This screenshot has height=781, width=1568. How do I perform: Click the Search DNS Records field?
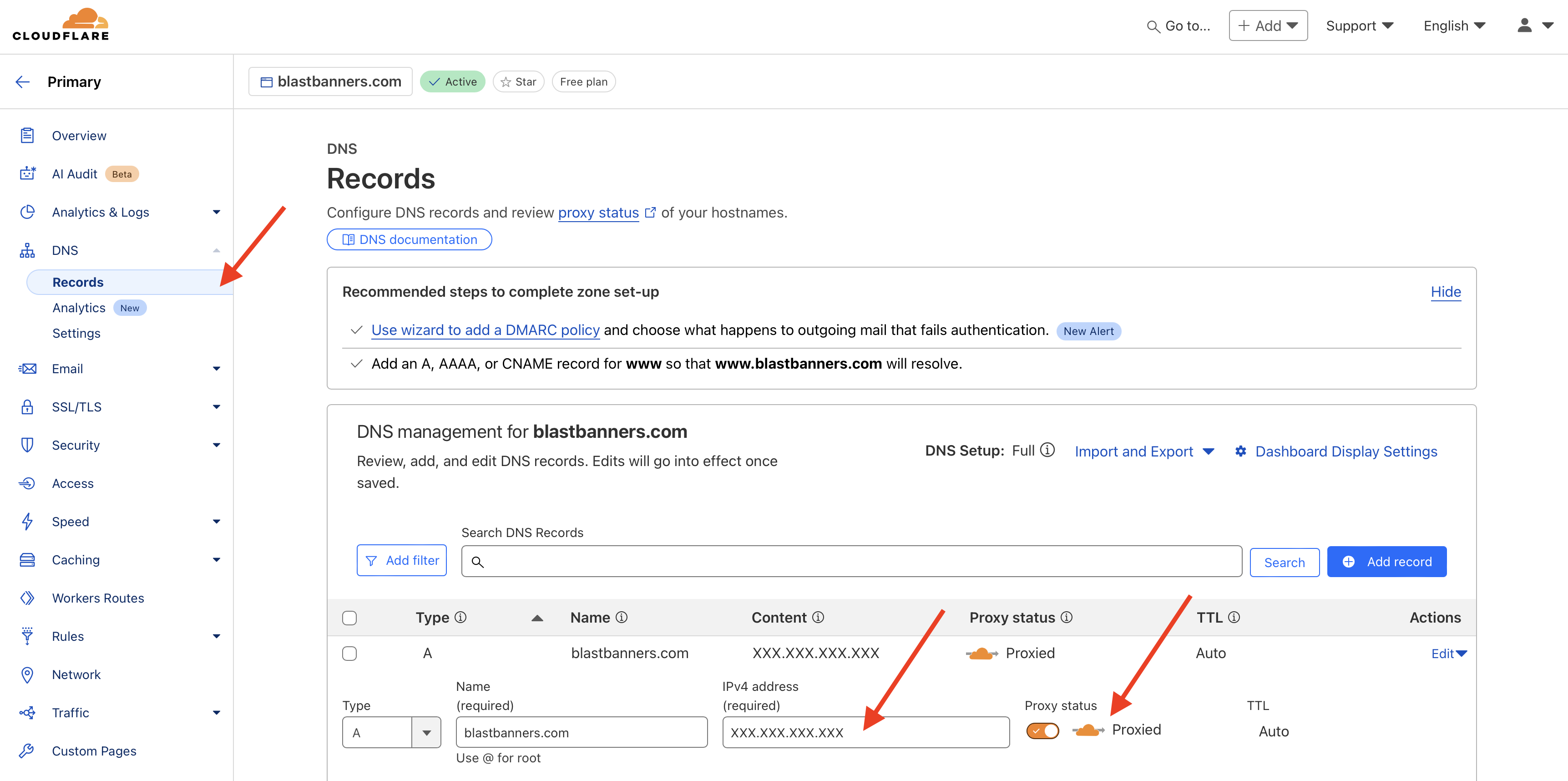point(851,561)
